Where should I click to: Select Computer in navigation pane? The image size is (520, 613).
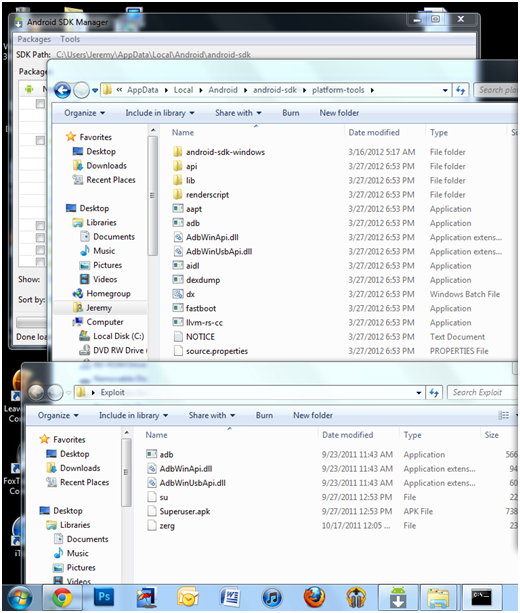point(104,322)
